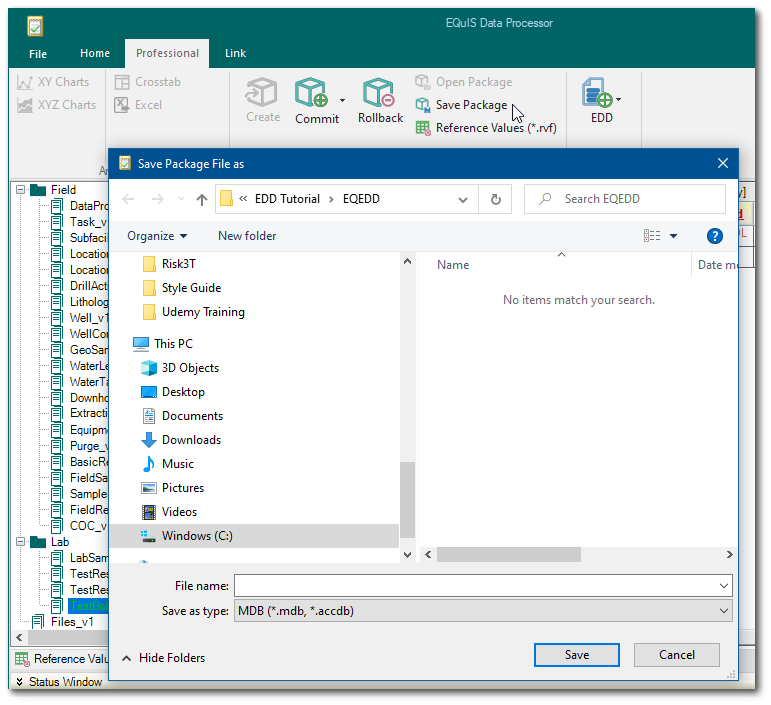Click the Rollback icon in ribbon

coord(379,95)
